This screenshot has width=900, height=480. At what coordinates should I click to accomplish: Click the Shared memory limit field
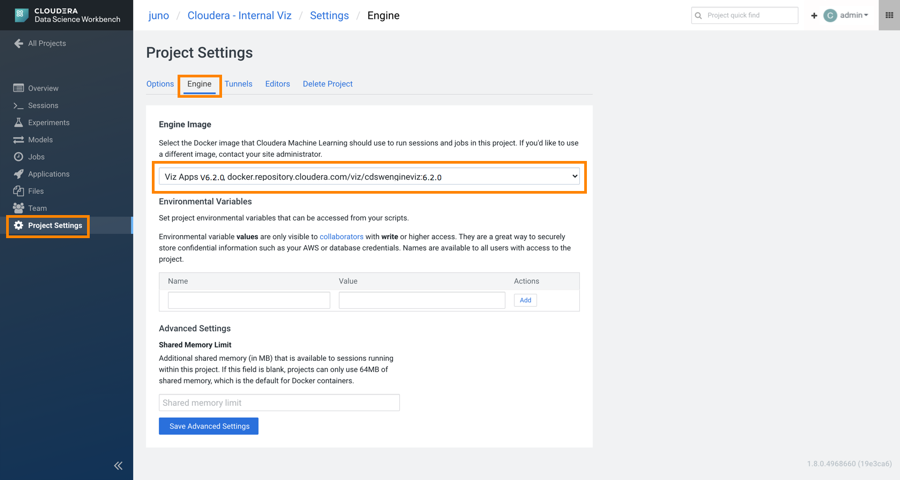279,403
